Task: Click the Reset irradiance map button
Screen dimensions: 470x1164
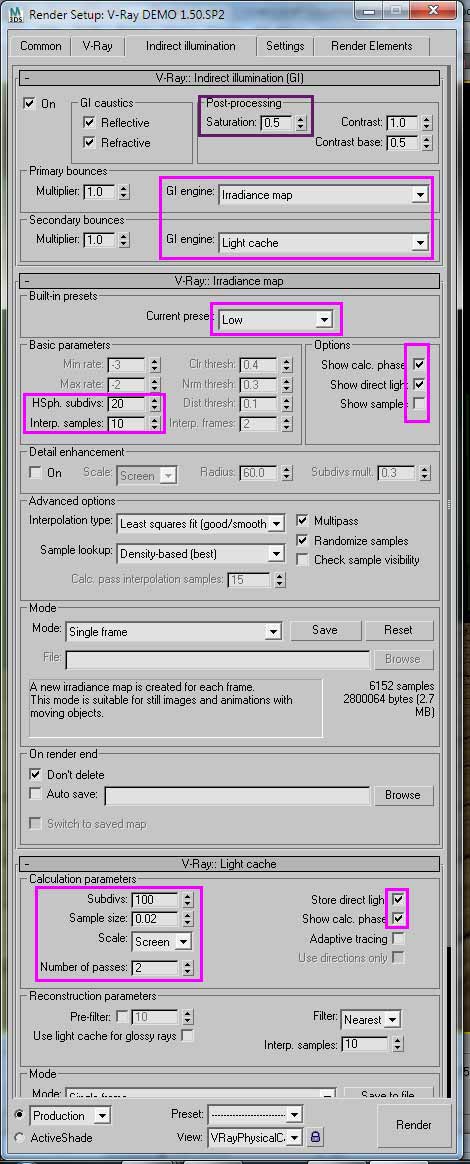Action: [398, 630]
